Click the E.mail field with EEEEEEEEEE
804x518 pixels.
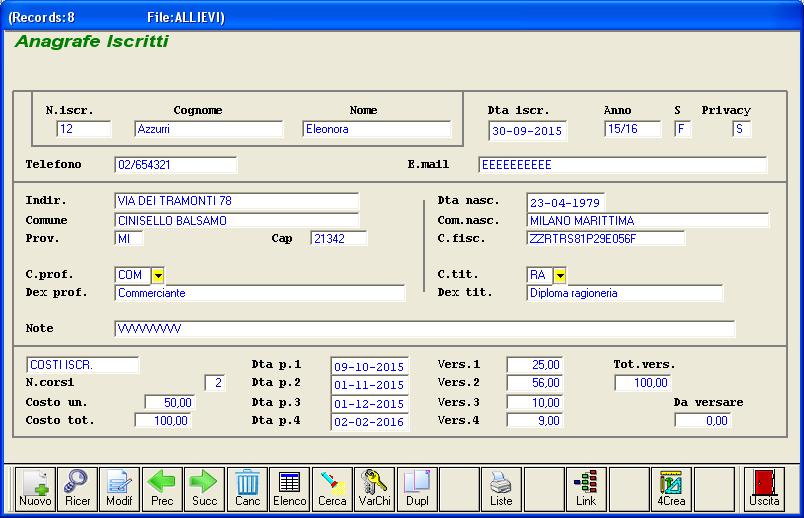coord(623,165)
